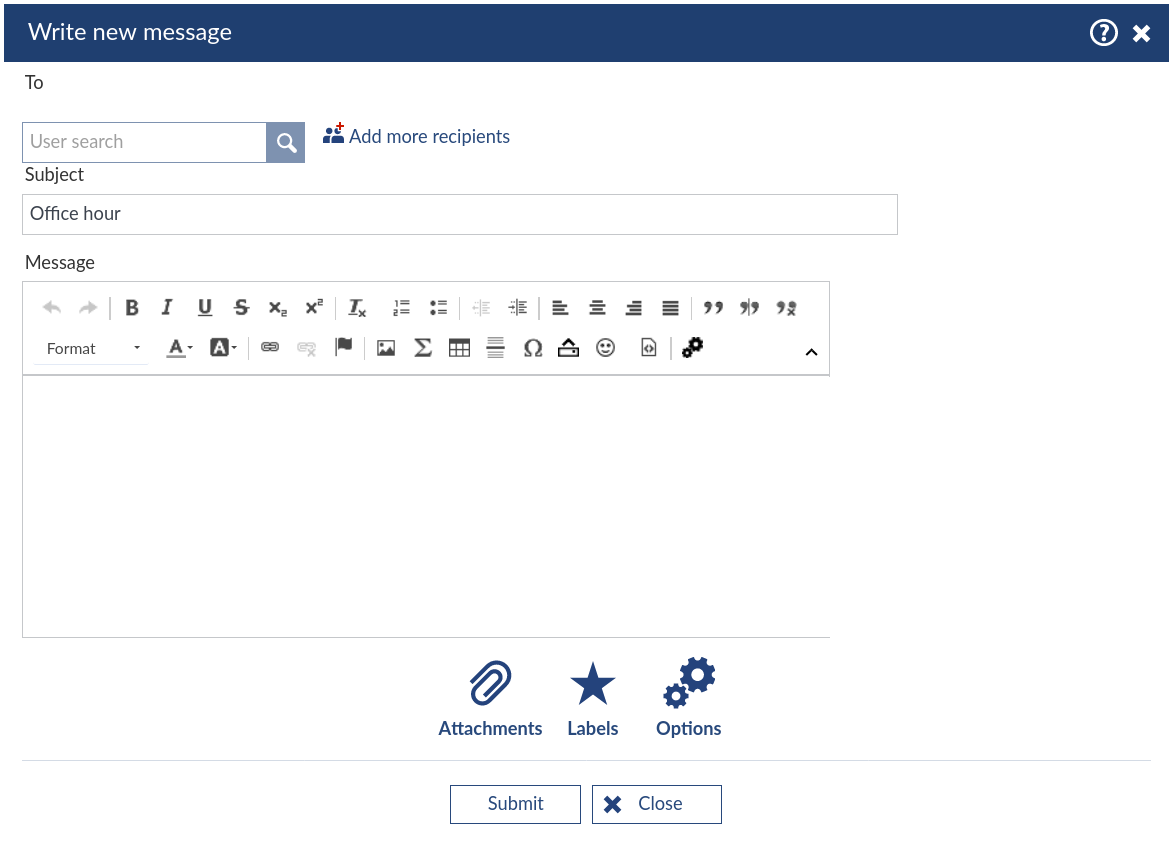The image size is (1173, 851).
Task: Open the Format paragraph dropdown
Action: pos(92,348)
